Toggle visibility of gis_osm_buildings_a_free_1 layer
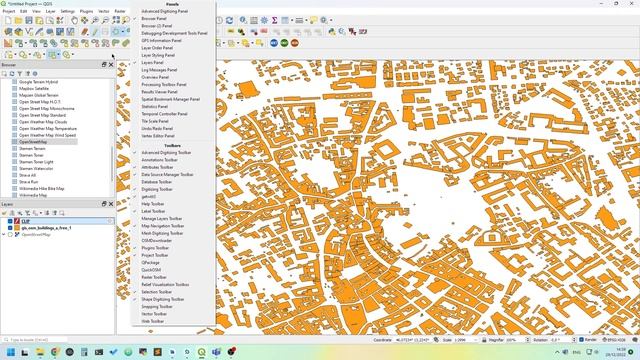 point(10,228)
